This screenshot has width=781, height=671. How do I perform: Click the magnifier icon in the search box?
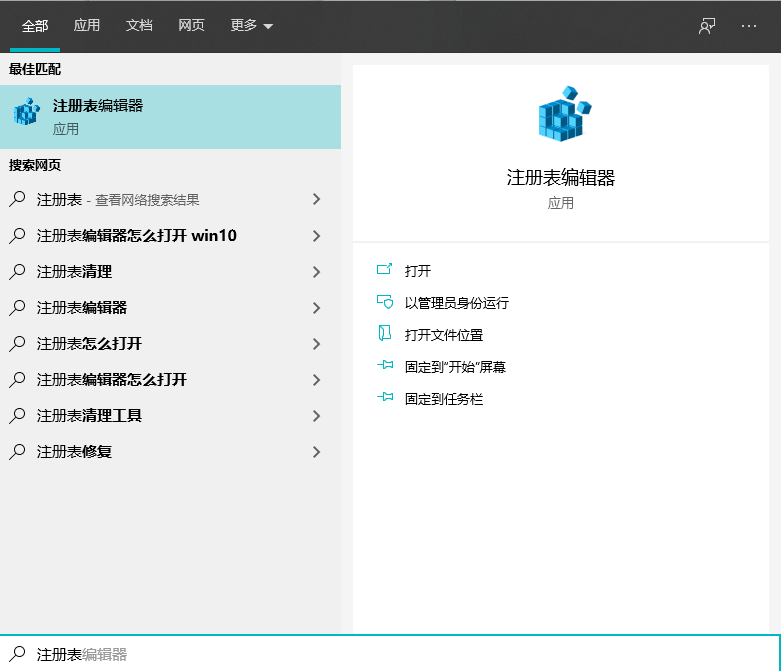17,654
